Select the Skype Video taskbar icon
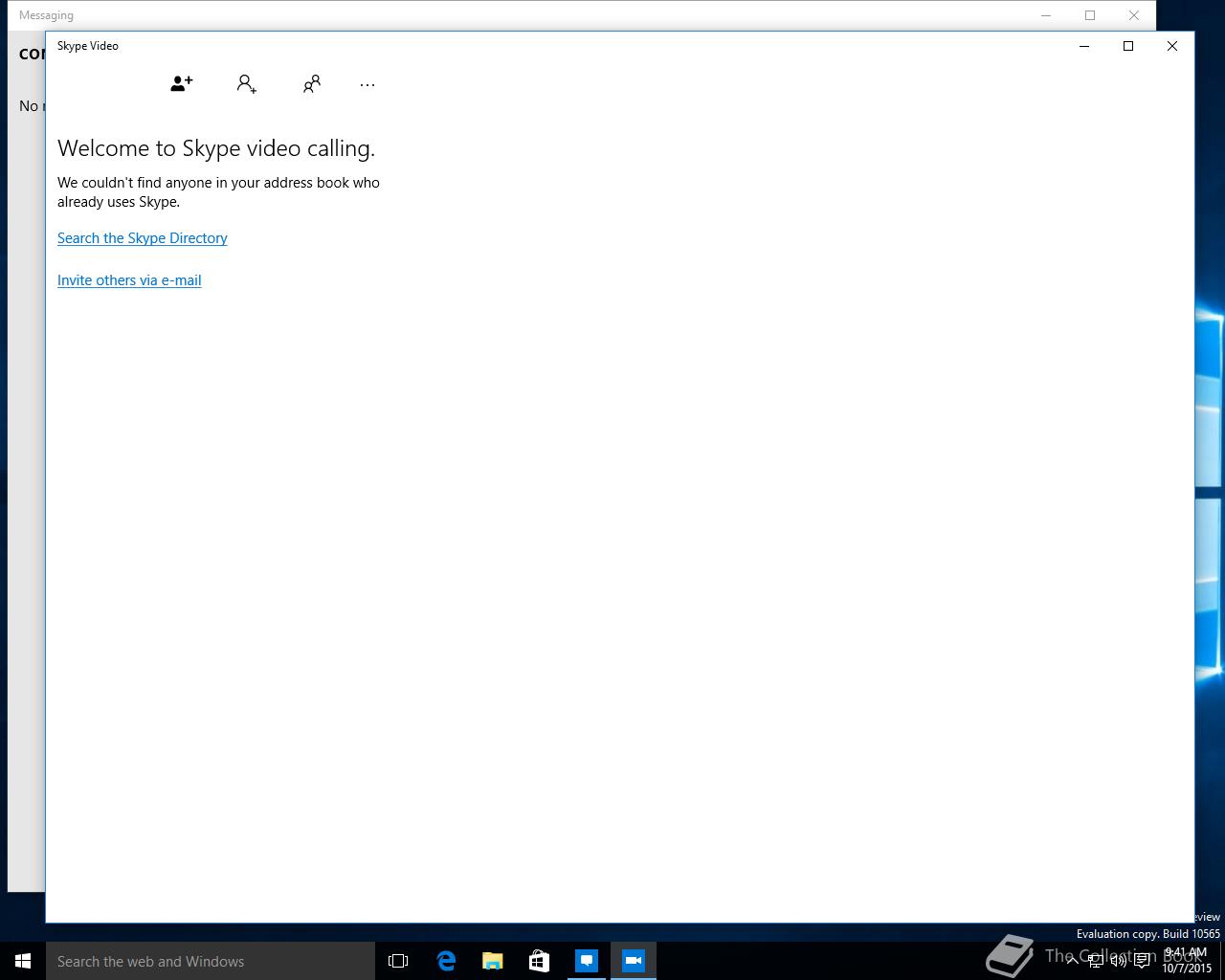Screen dimensions: 1225x980 pyautogui.click(x=634, y=961)
